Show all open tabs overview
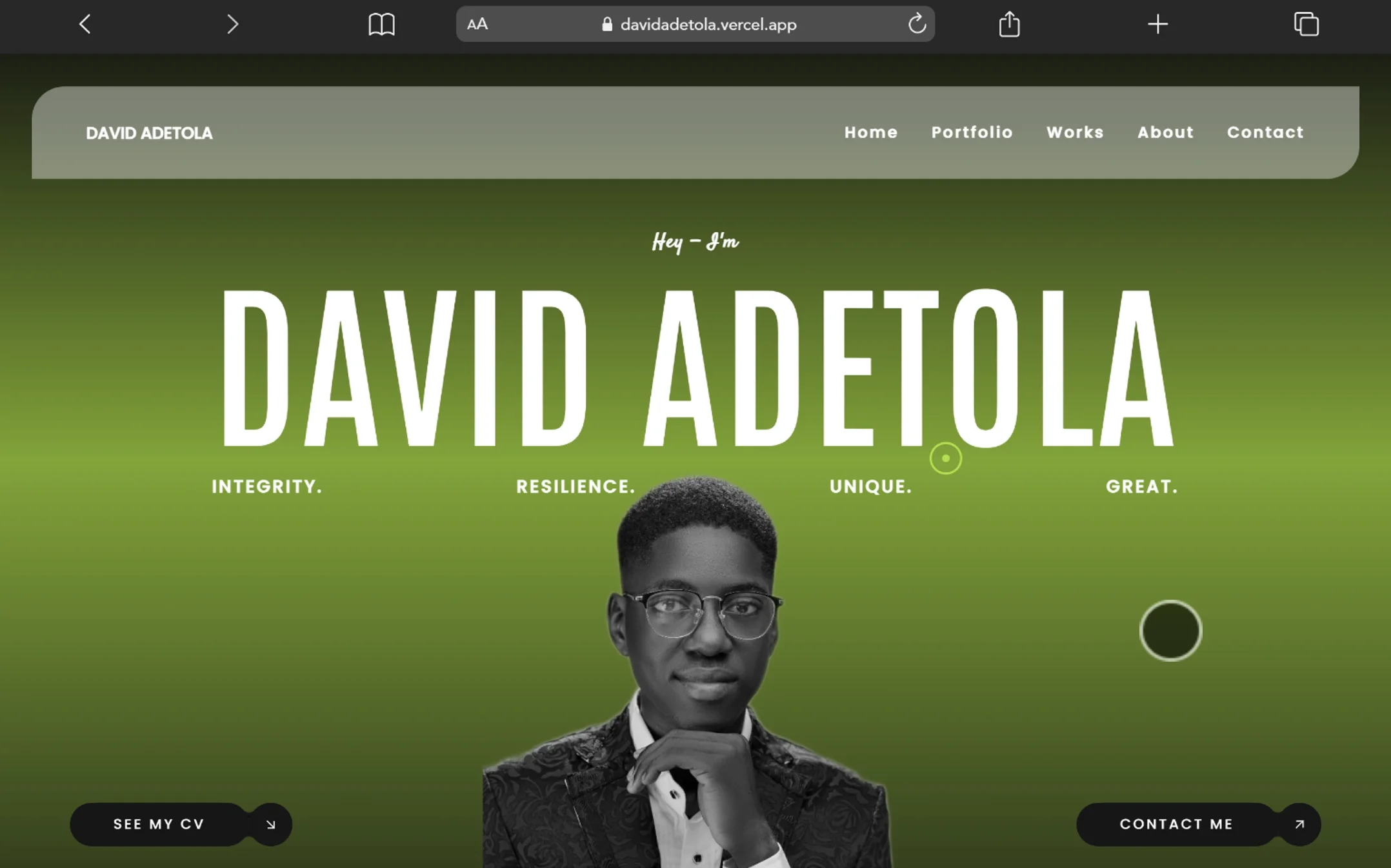The image size is (1391, 868). coord(1306,25)
